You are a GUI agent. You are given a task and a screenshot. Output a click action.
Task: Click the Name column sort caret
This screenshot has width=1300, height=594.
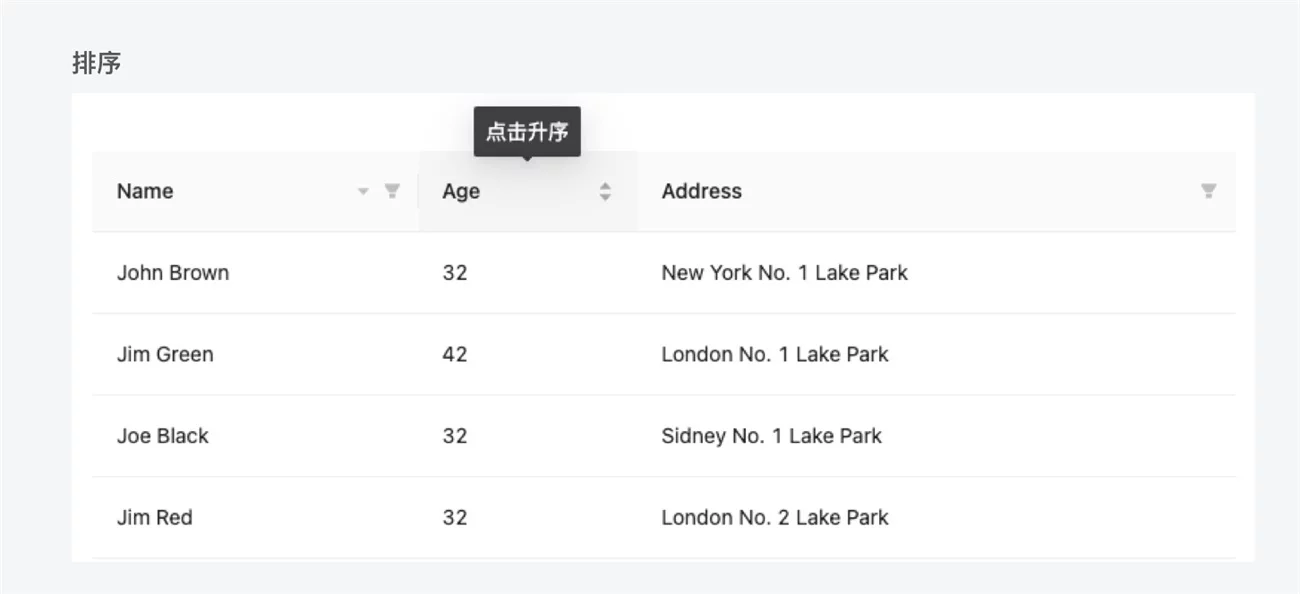pos(364,191)
